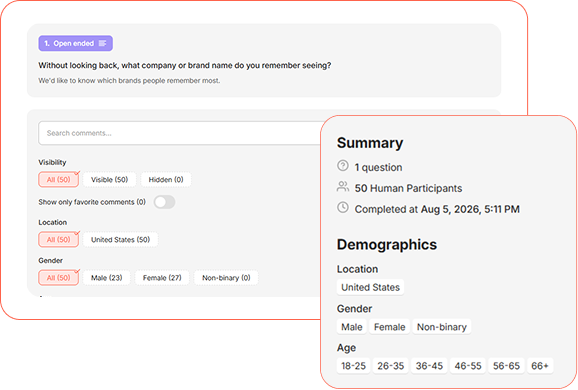The image size is (578, 390).
Task: Focus the Search comments field
Action: pyautogui.click(x=180, y=133)
